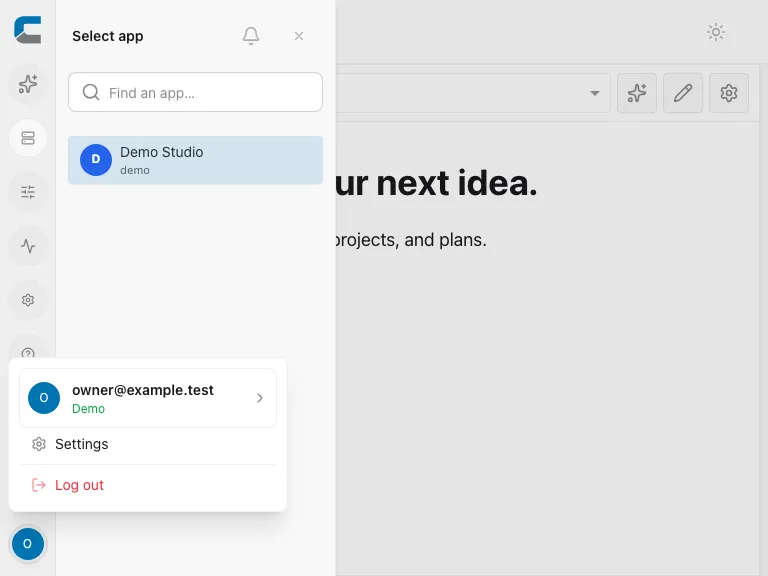Click the user avatar at the sidebar bottom
The image size is (768, 576).
click(x=28, y=544)
